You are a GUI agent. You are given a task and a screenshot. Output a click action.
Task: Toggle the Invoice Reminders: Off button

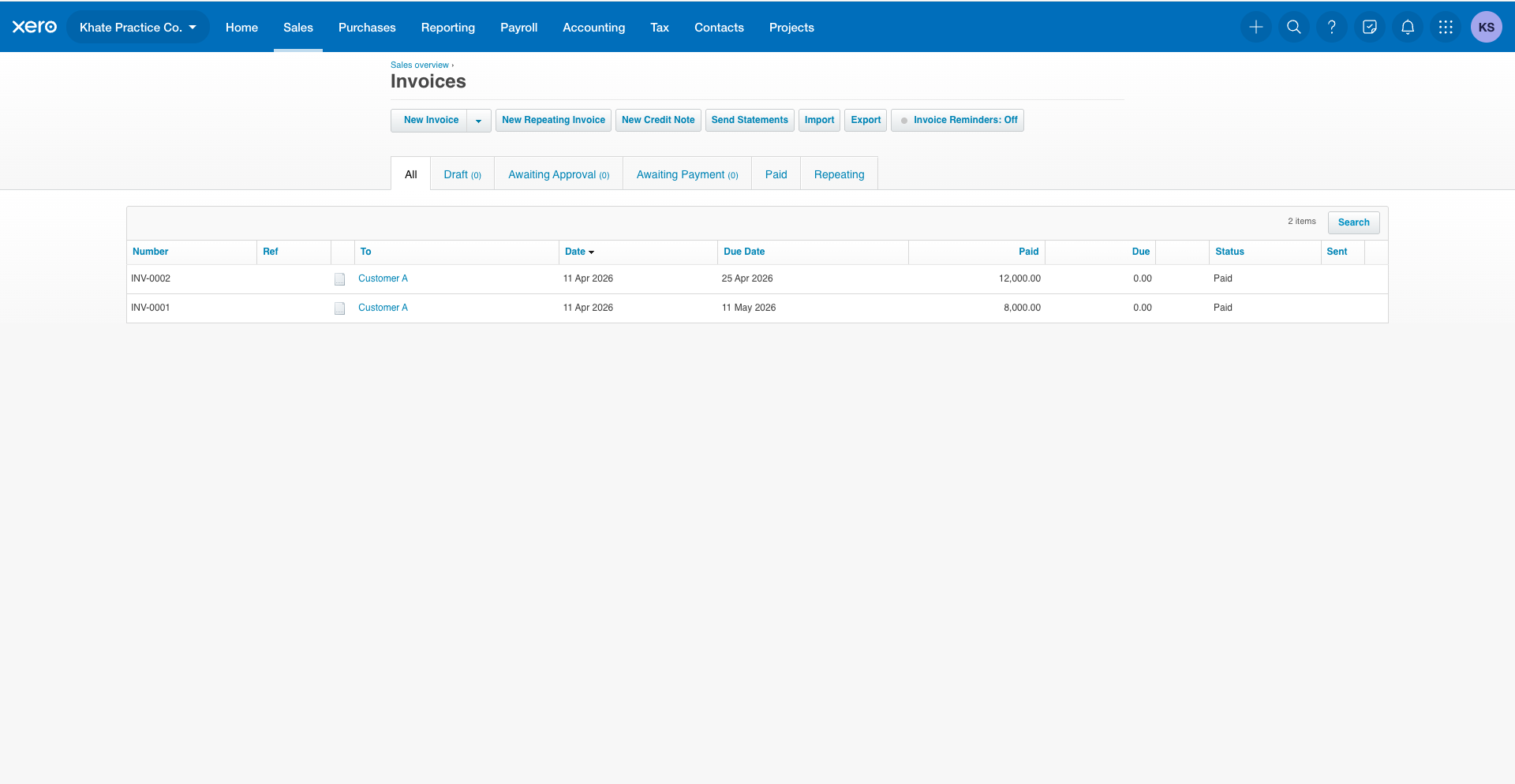957,120
